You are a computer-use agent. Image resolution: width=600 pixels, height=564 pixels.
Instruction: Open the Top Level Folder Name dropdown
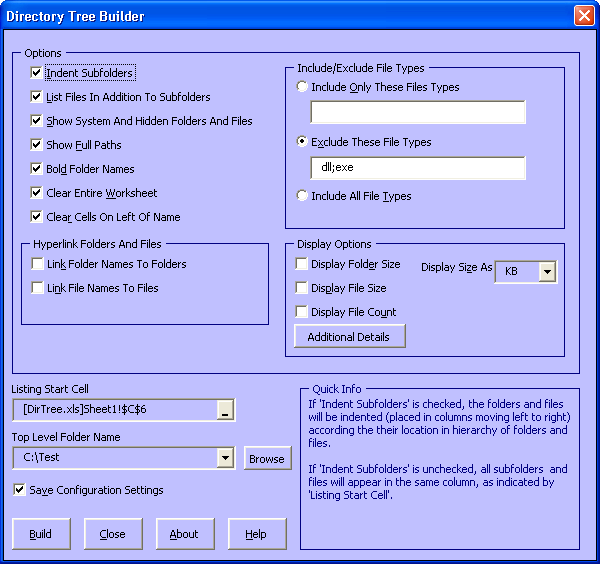tap(225, 458)
